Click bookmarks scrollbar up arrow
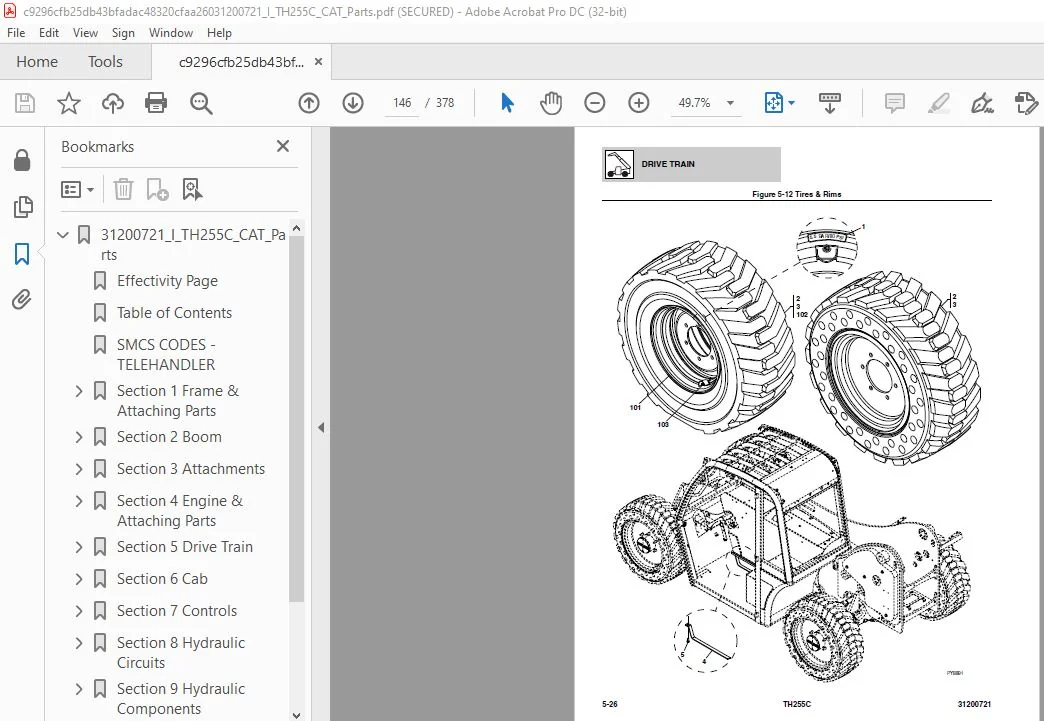This screenshot has width=1044, height=721. pyautogui.click(x=296, y=228)
